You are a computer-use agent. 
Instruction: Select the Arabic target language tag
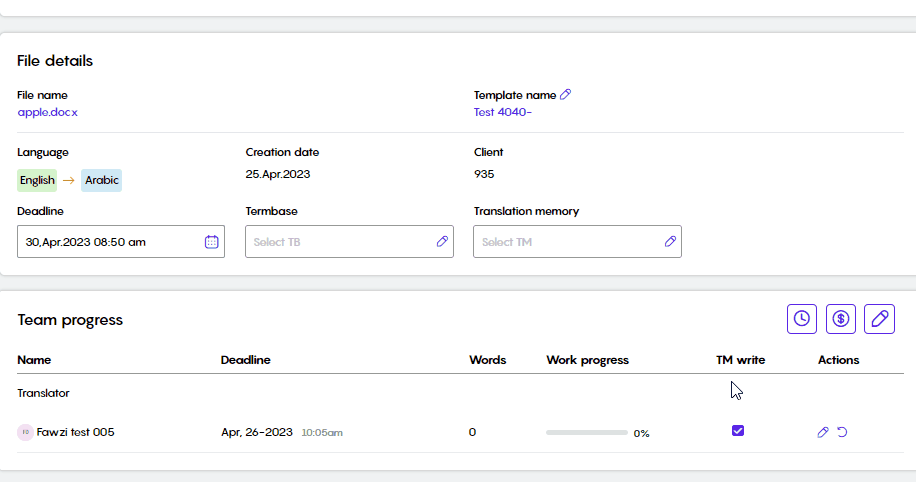102,180
